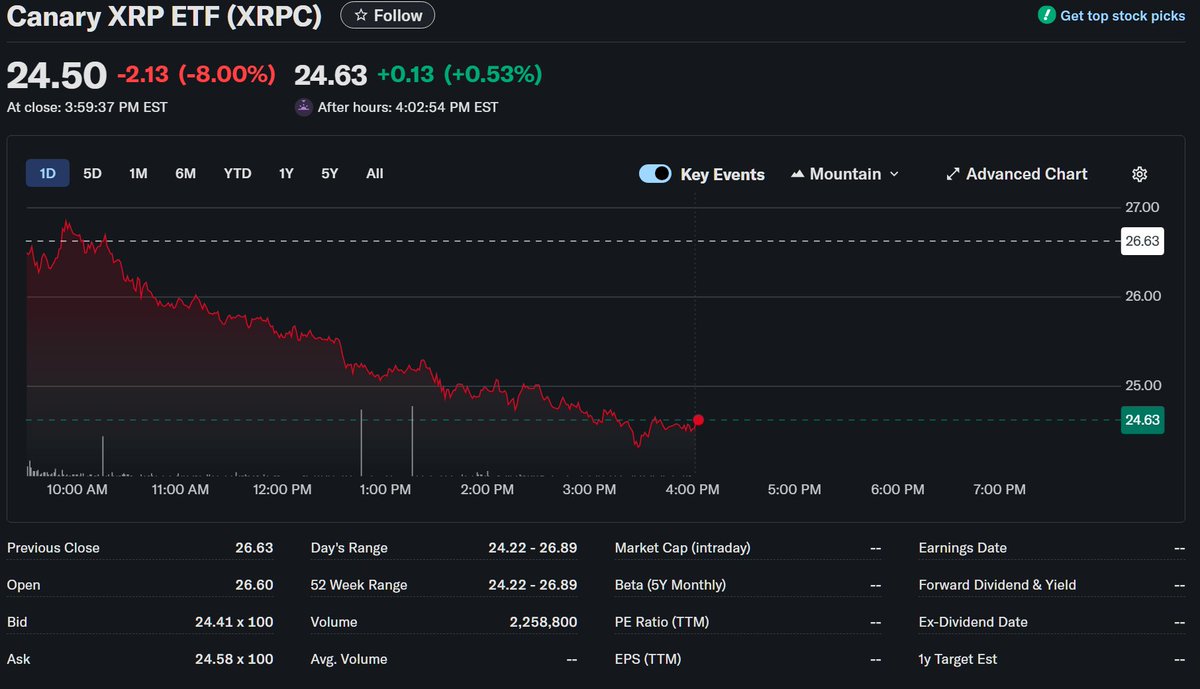Click the 26.63 previous close line label

pyautogui.click(x=1142, y=241)
